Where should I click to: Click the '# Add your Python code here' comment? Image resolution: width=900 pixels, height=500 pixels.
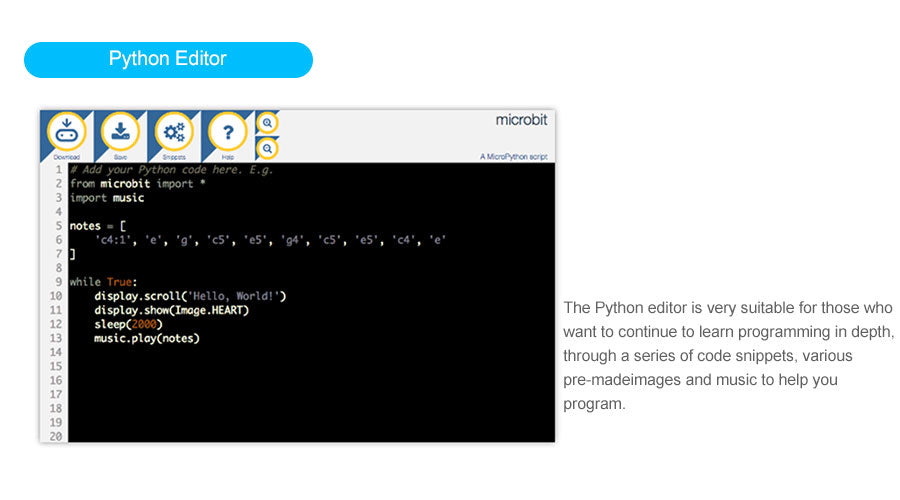click(x=171, y=170)
